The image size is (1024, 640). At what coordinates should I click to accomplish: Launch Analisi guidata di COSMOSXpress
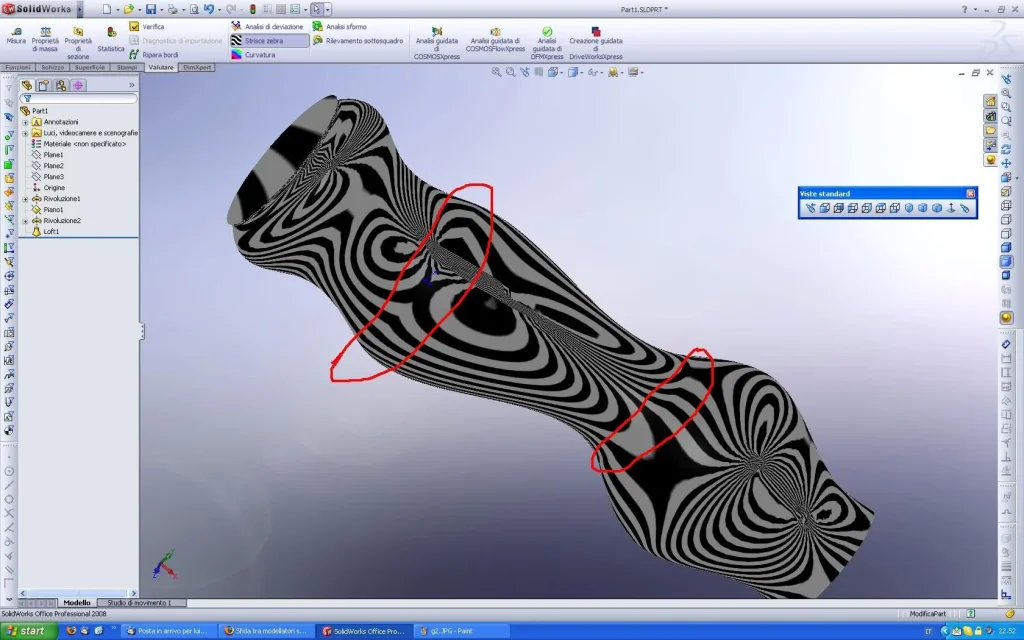[437, 43]
